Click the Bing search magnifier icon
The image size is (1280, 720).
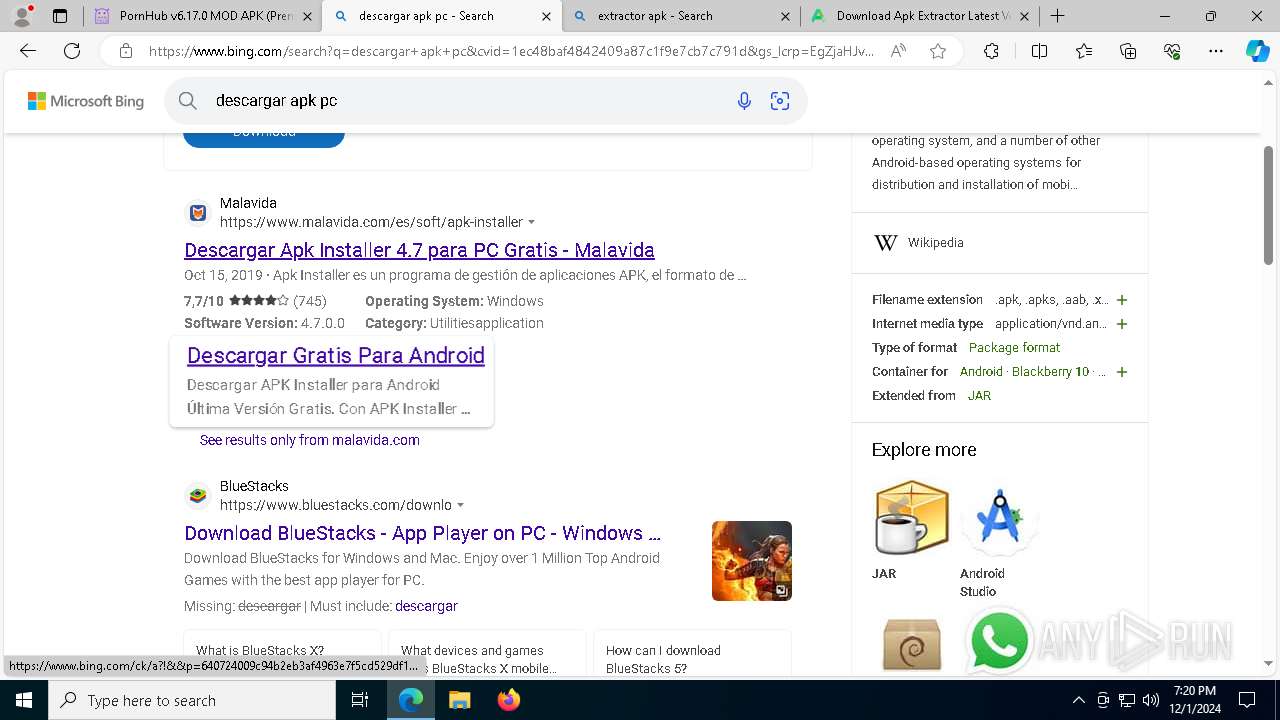[x=188, y=101]
